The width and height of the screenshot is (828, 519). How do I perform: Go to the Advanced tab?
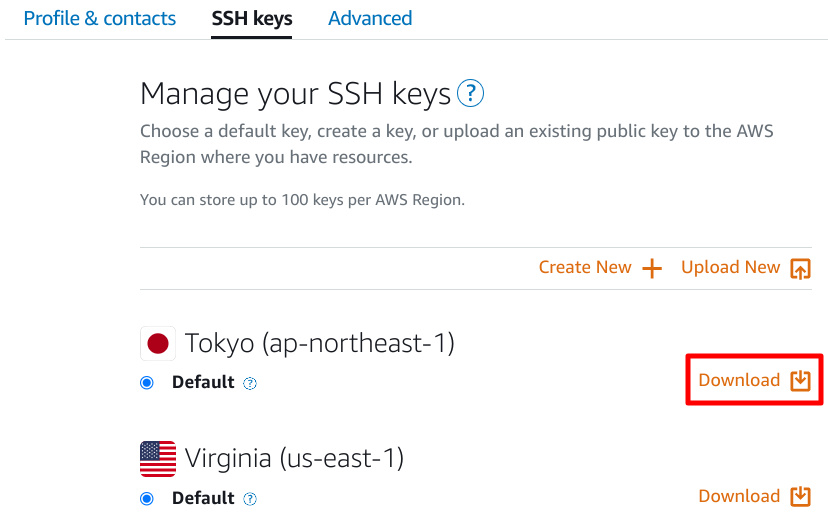click(x=370, y=18)
